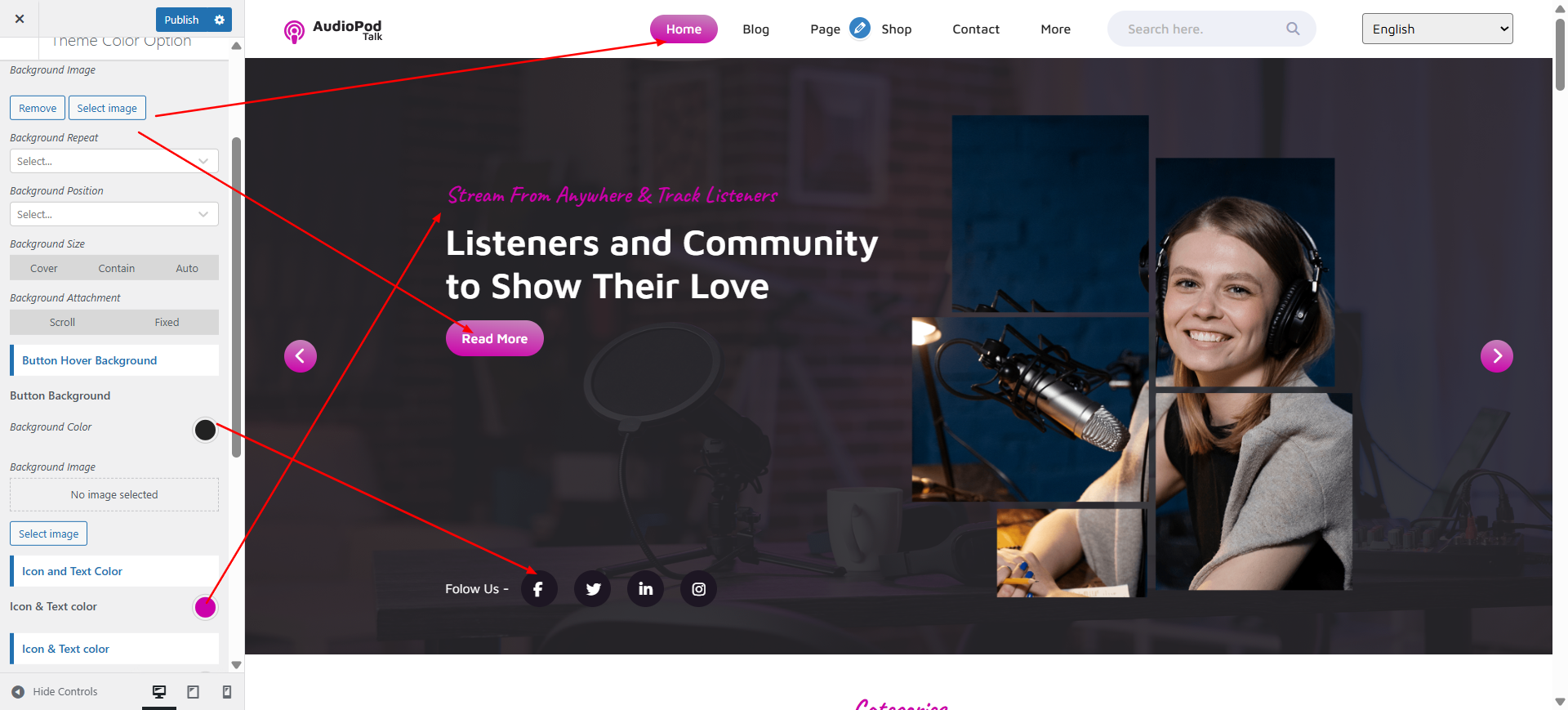Image resolution: width=1568 pixels, height=710 pixels.
Task: Click the search magnifier icon
Action: [1293, 29]
